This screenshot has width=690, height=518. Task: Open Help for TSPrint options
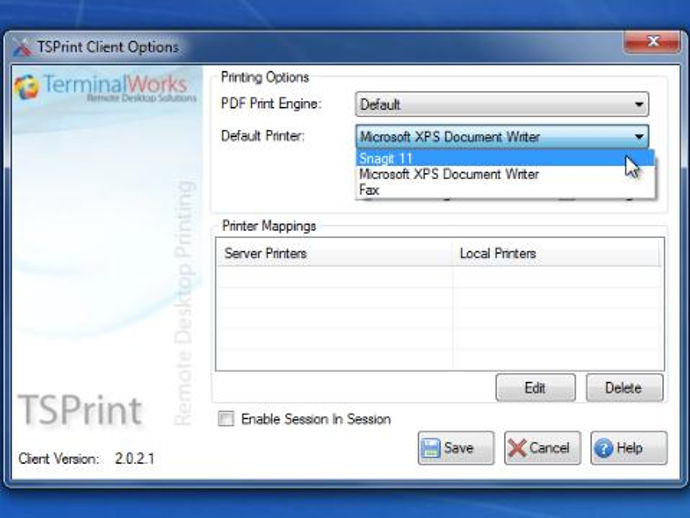(x=629, y=448)
